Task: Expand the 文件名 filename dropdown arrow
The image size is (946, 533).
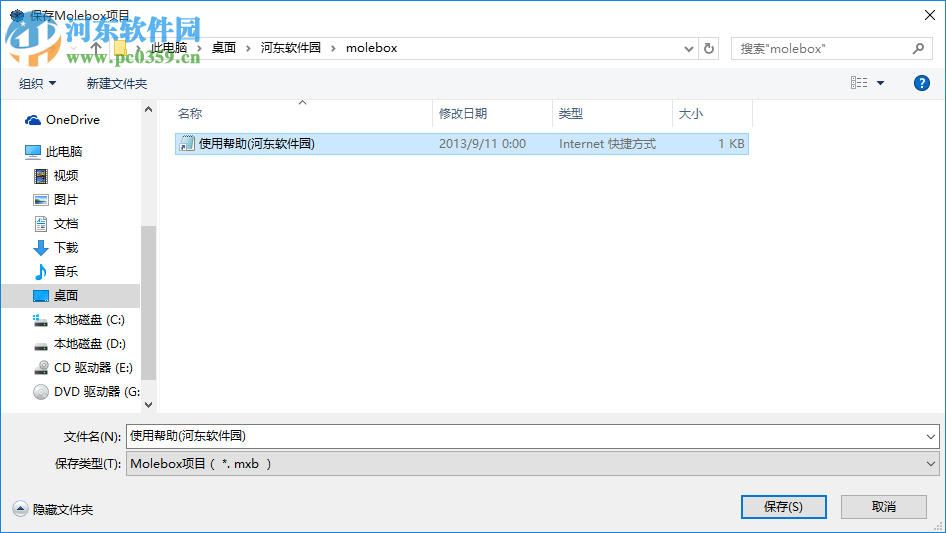Action: click(930, 436)
